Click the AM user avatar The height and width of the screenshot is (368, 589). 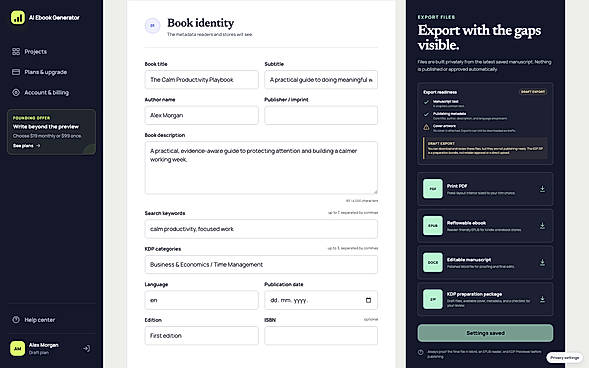tap(18, 348)
